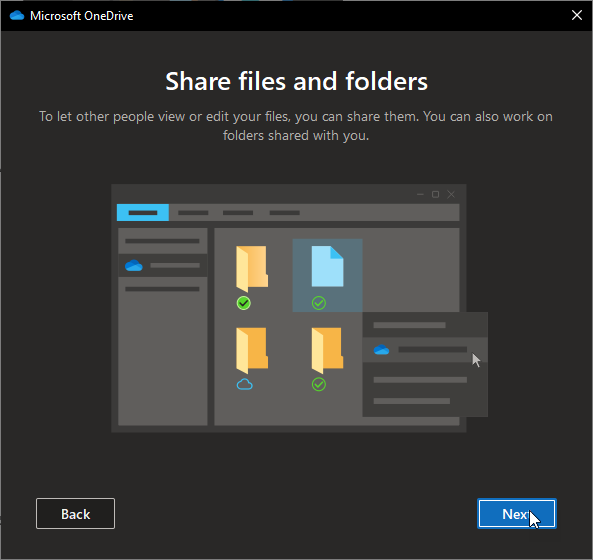Click the folder with cloud-only status
593x560 pixels.
pos(252,350)
